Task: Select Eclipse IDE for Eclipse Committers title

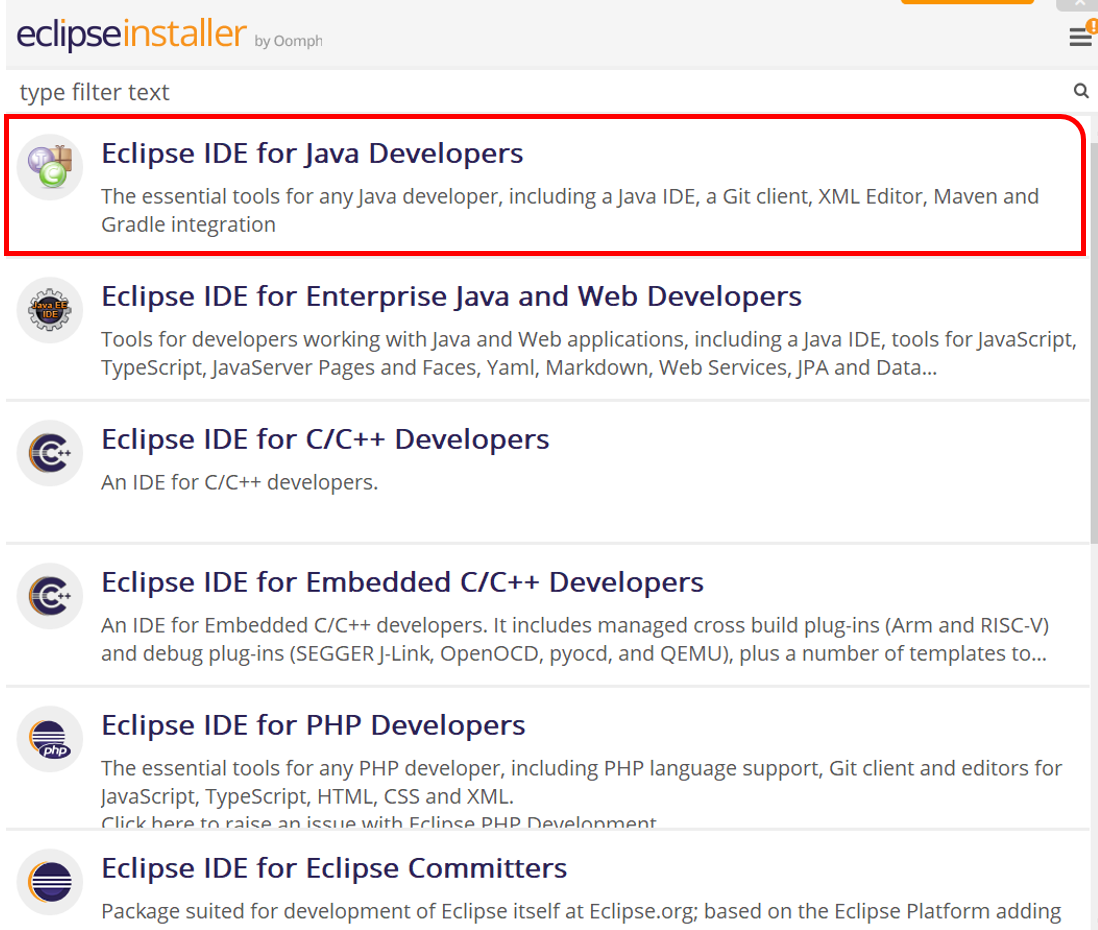Action: [334, 868]
